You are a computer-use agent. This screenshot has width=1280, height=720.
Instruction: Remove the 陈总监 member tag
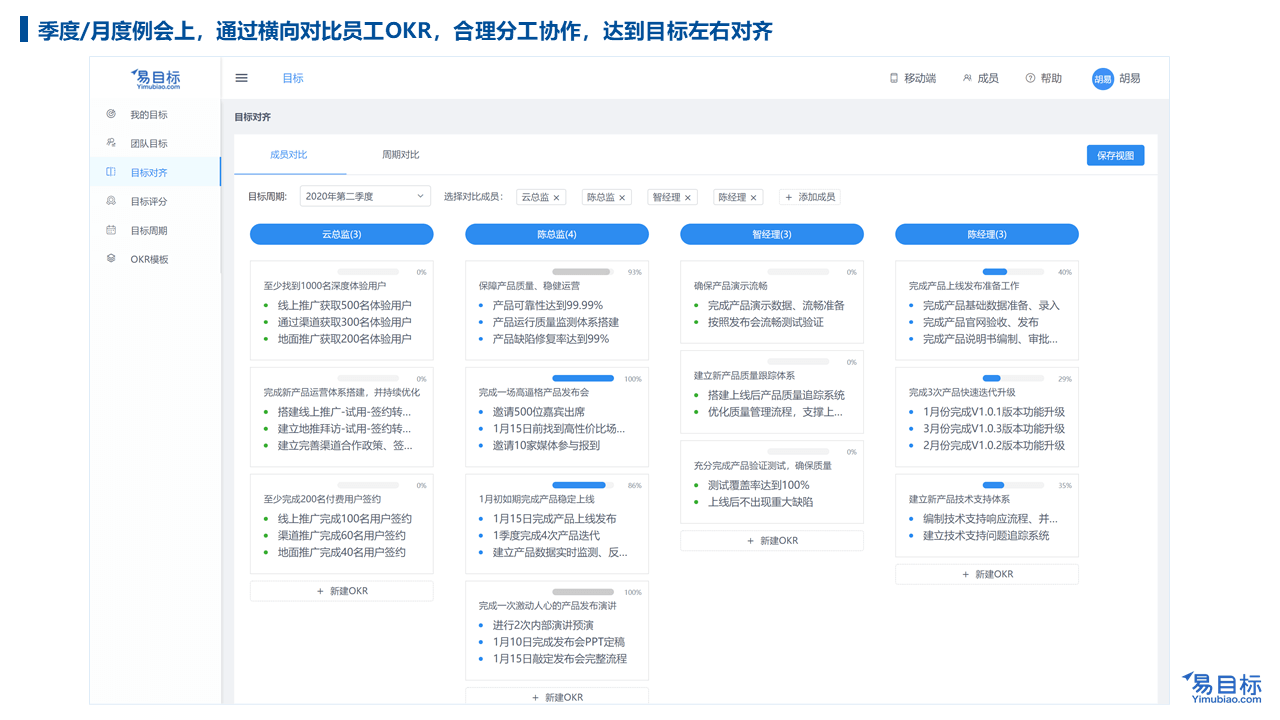tap(622, 198)
